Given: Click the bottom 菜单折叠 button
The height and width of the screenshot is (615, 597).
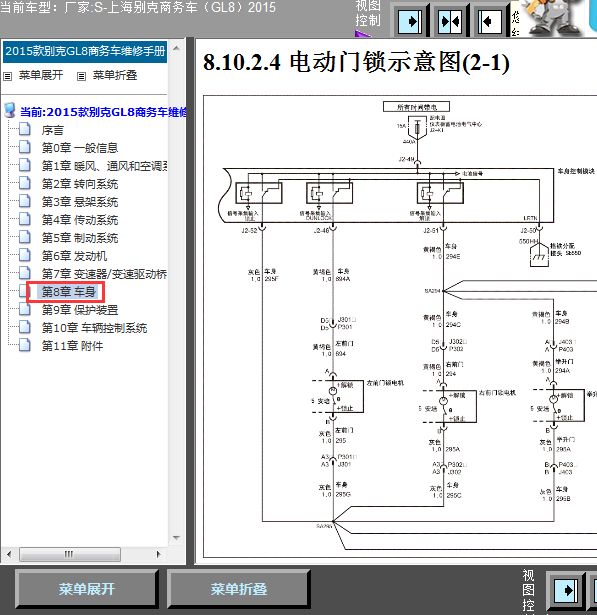Looking at the screenshot, I should tap(238, 589).
